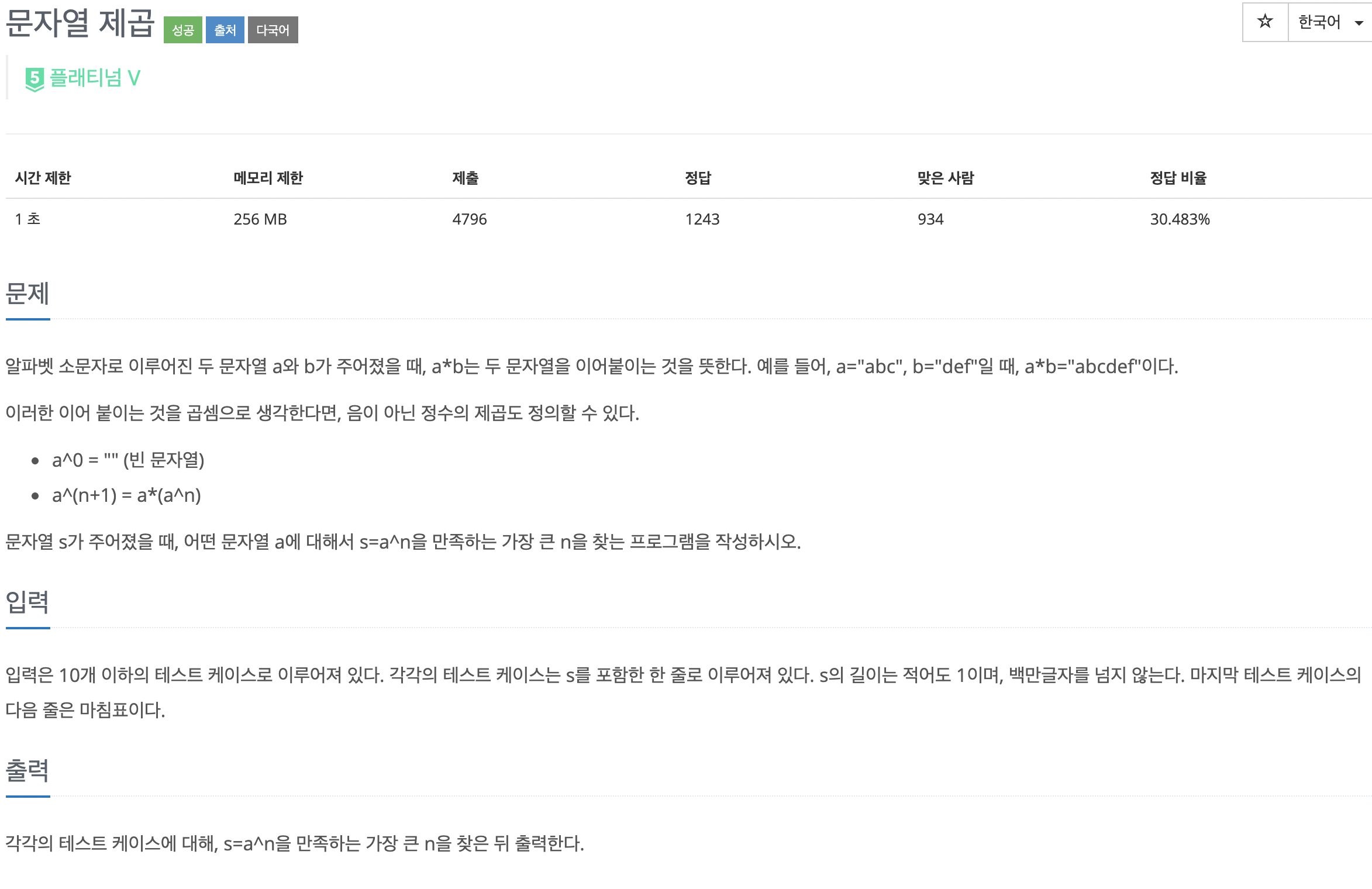Open the 출처 source badge

(225, 30)
